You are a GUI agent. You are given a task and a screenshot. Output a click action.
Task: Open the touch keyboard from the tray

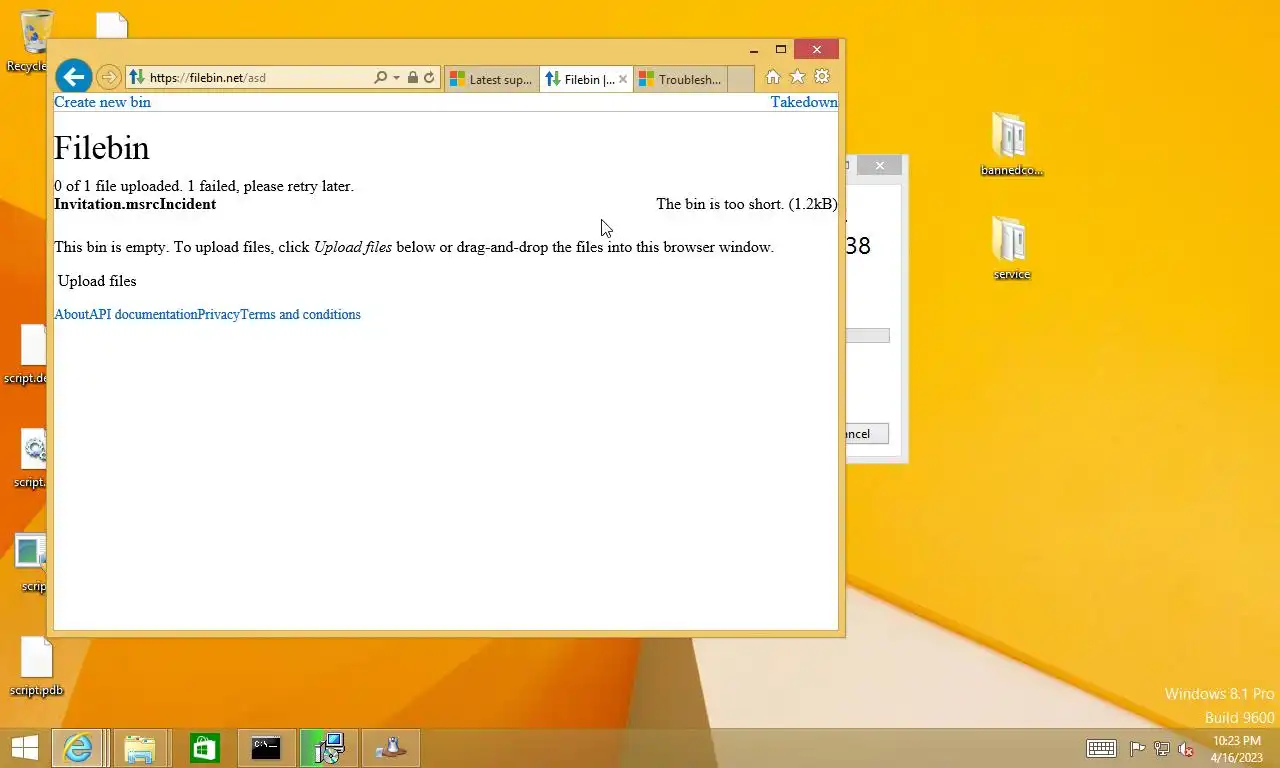pos(1101,748)
